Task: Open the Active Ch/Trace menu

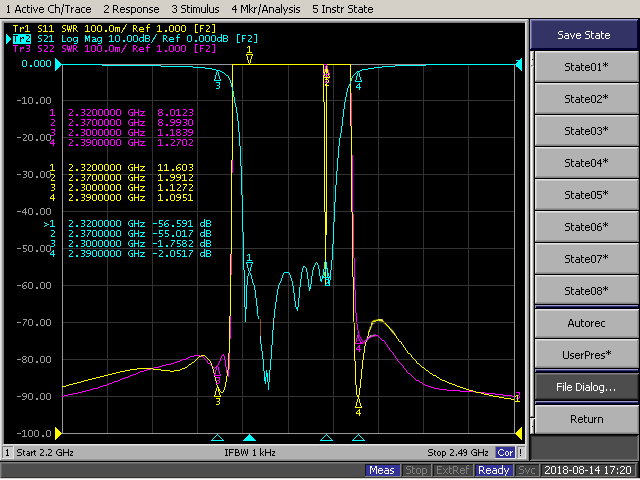Action: point(48,9)
